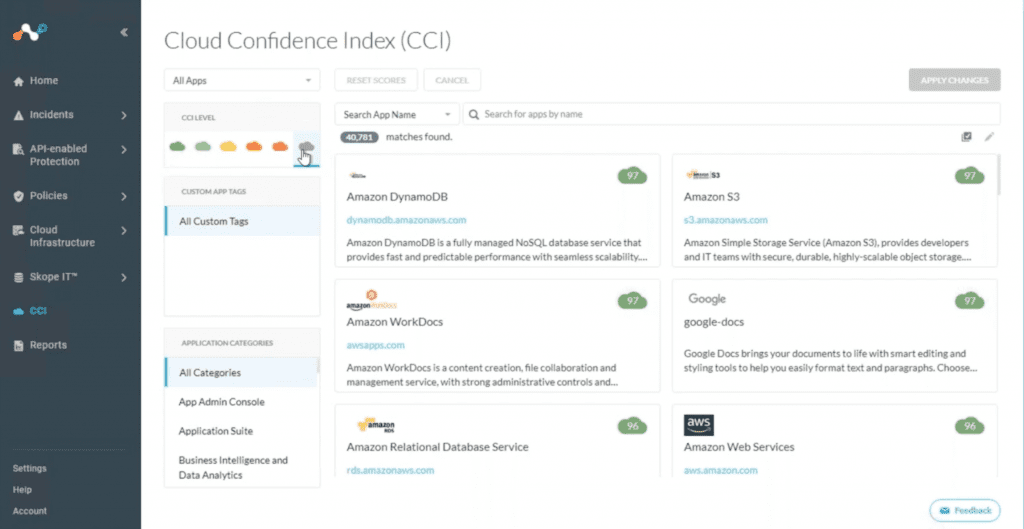Open the rds.amazonaws.com link
Image resolution: width=1024 pixels, height=529 pixels.
pos(390,470)
